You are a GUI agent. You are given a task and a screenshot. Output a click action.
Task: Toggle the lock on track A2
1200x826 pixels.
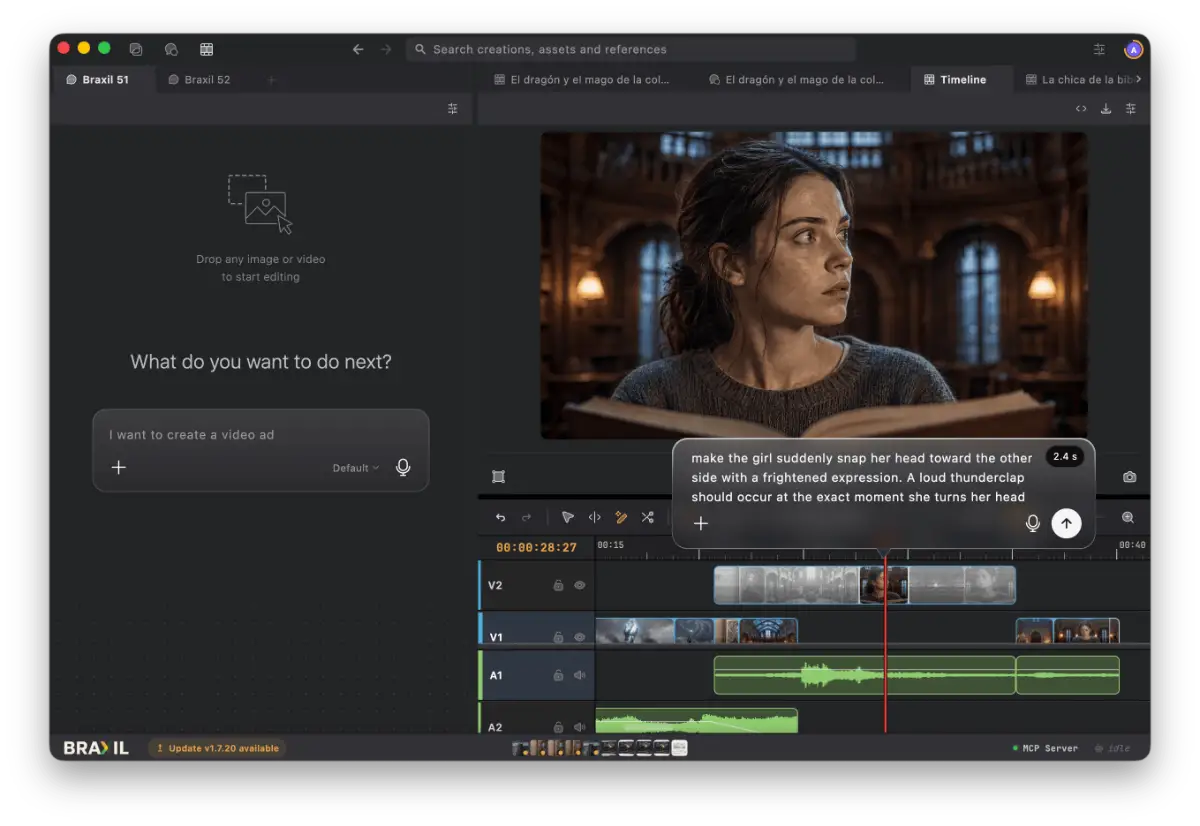(x=558, y=727)
